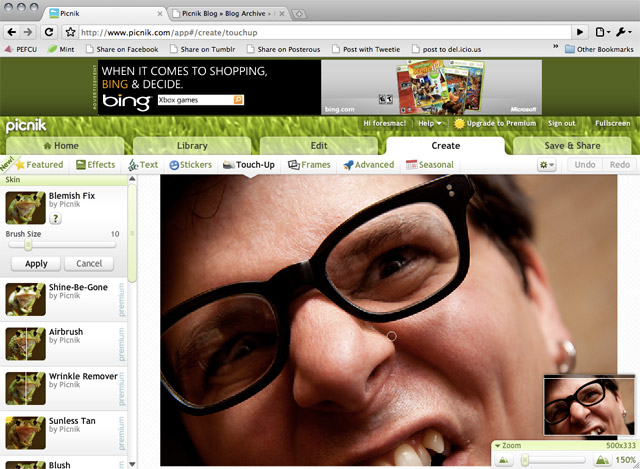Select the Create tab
640x469 pixels.
click(x=446, y=146)
